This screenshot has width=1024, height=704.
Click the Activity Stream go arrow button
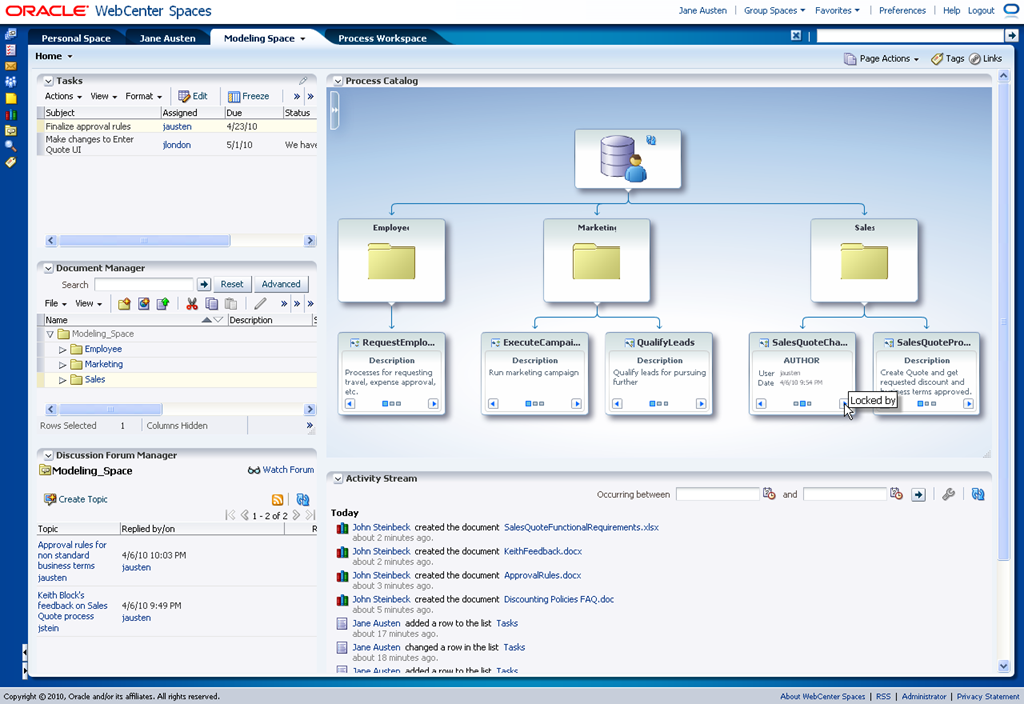click(918, 494)
